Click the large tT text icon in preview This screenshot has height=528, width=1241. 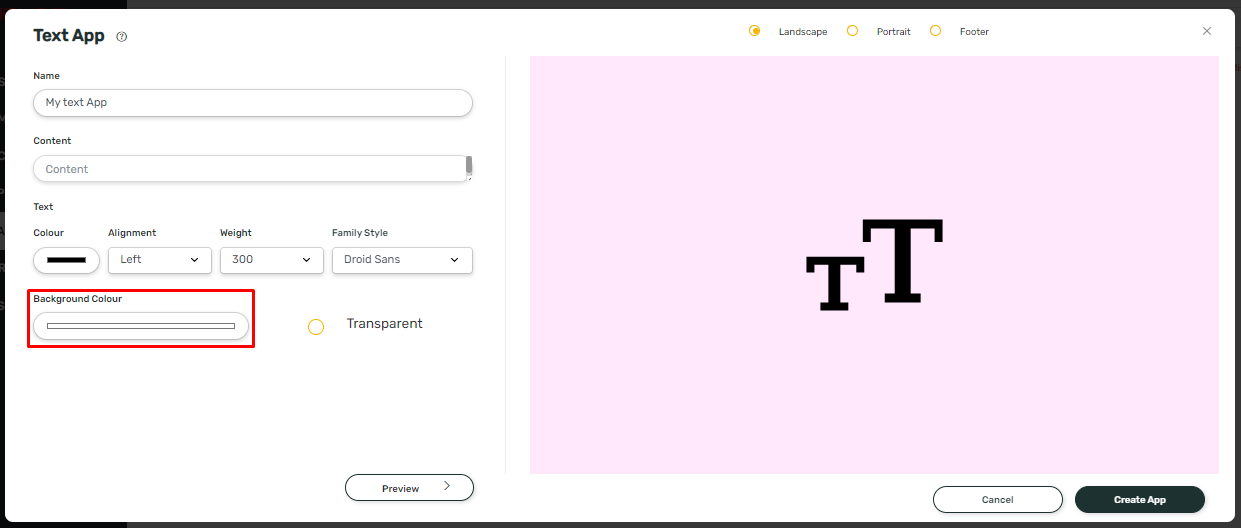(x=875, y=263)
